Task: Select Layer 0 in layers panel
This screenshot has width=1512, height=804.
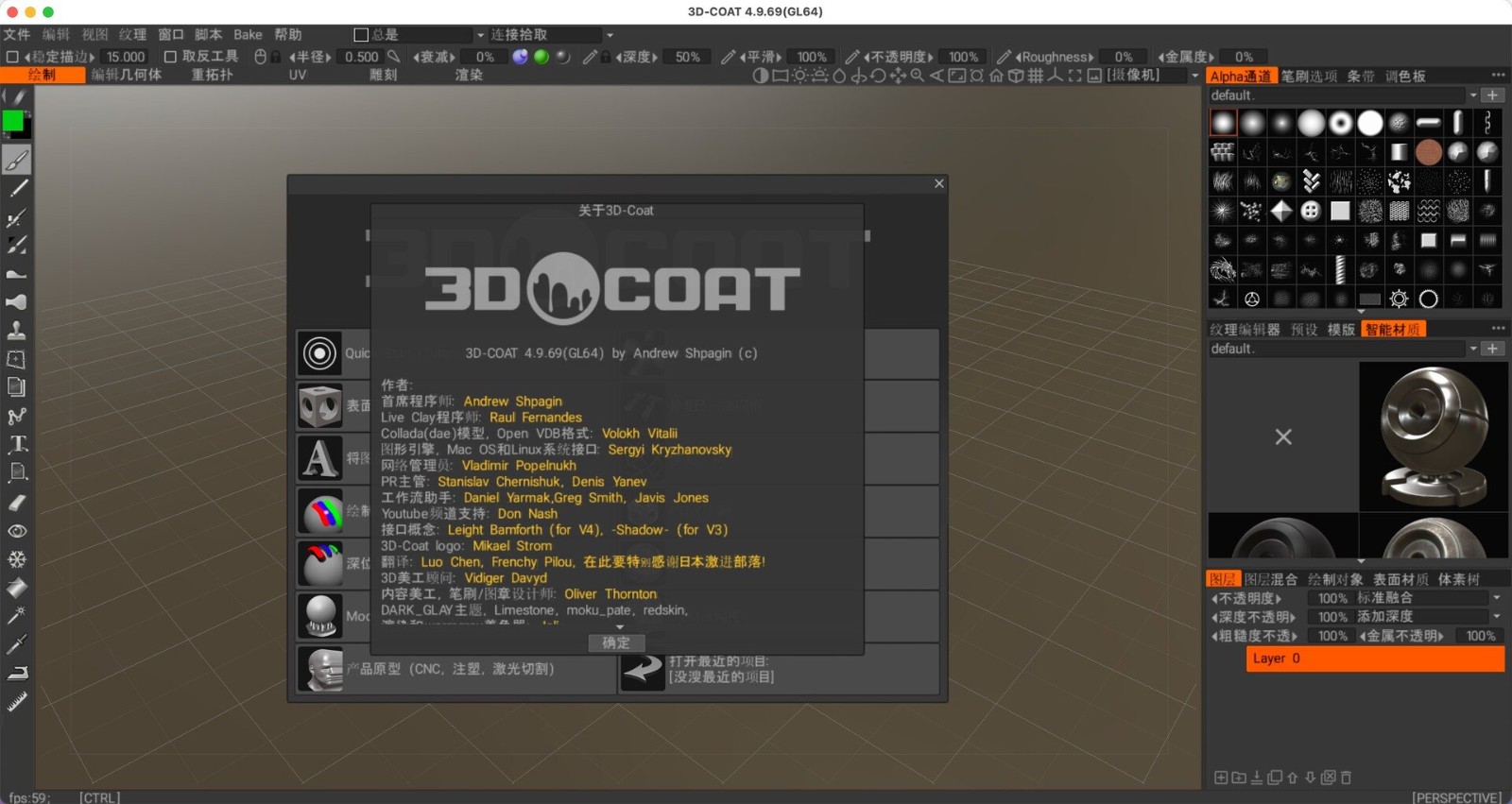Action: (x=1375, y=659)
